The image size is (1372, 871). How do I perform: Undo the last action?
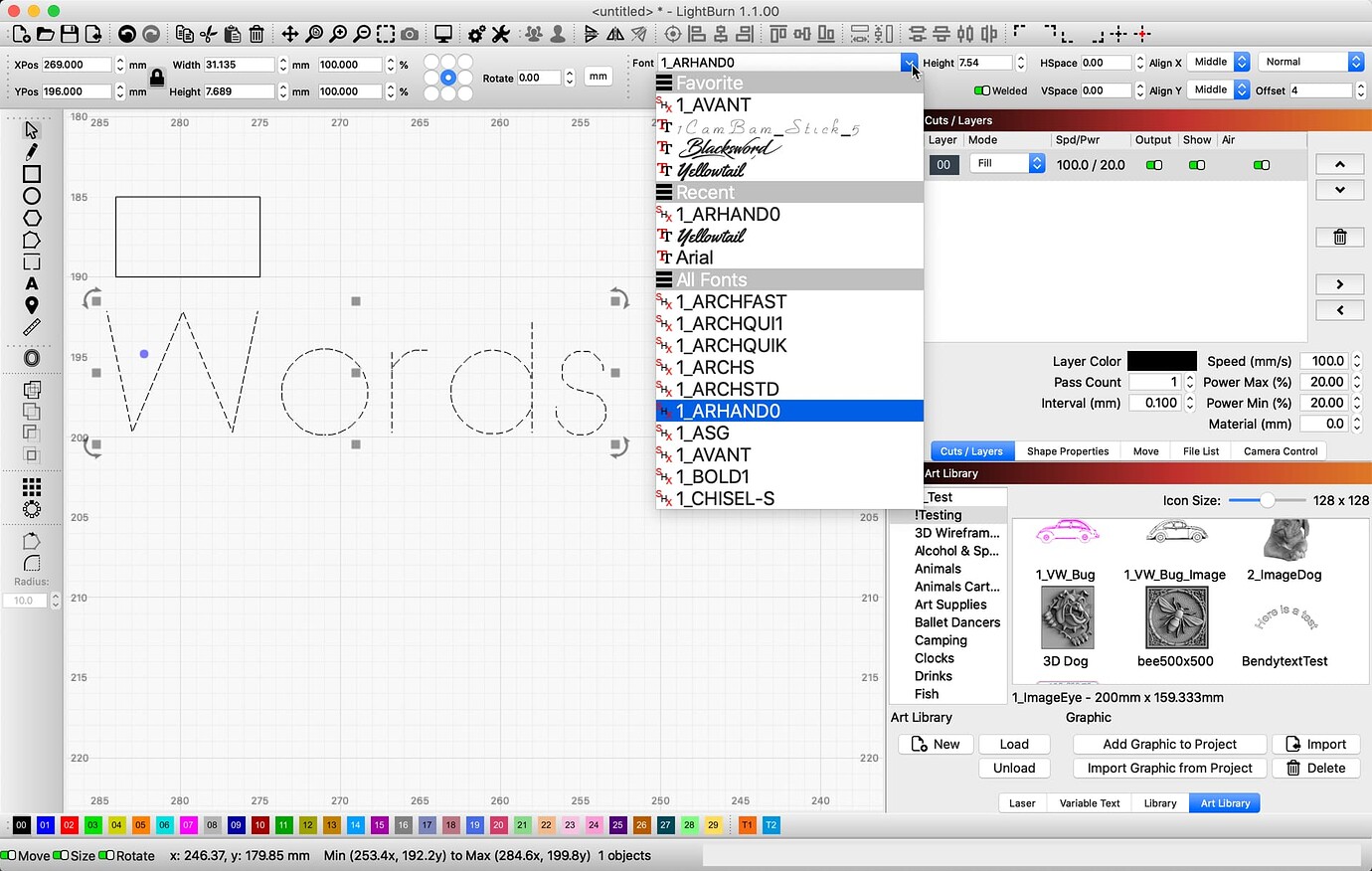[127, 33]
